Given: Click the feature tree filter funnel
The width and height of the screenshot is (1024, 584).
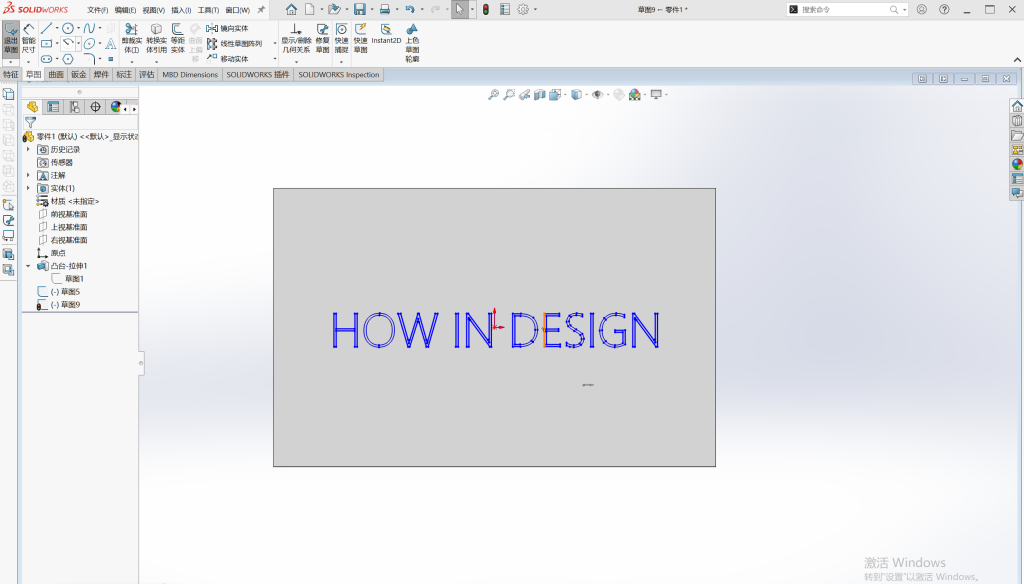Looking at the screenshot, I should click(x=30, y=122).
